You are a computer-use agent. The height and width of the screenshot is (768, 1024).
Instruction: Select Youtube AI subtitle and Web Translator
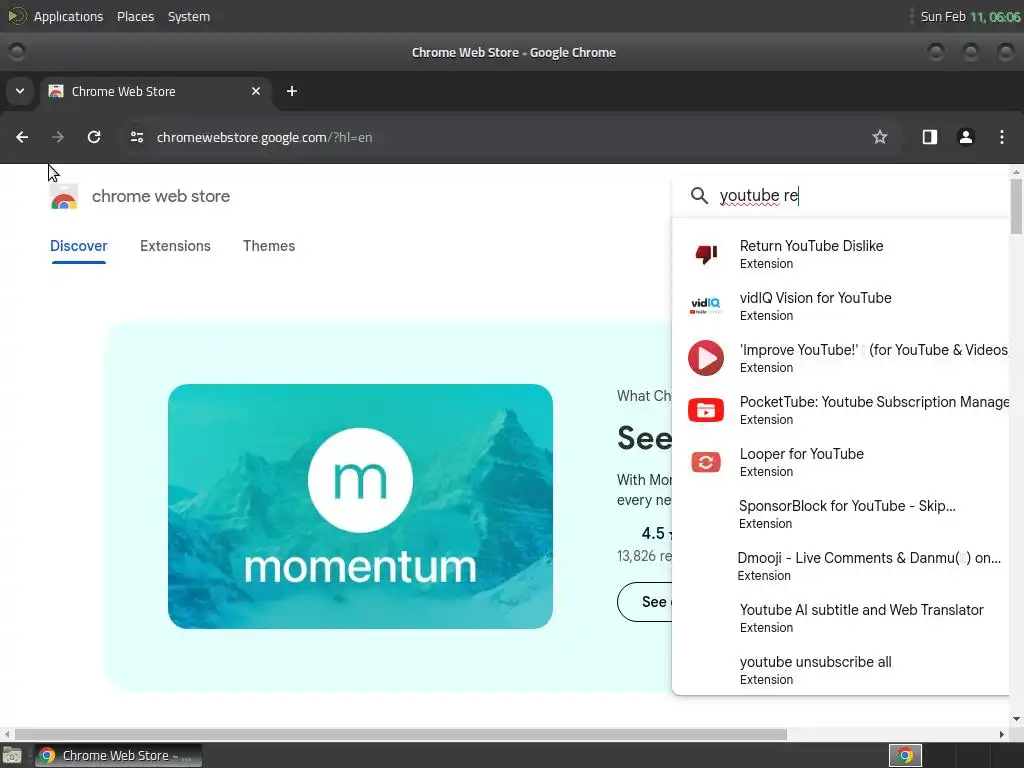pos(841,618)
